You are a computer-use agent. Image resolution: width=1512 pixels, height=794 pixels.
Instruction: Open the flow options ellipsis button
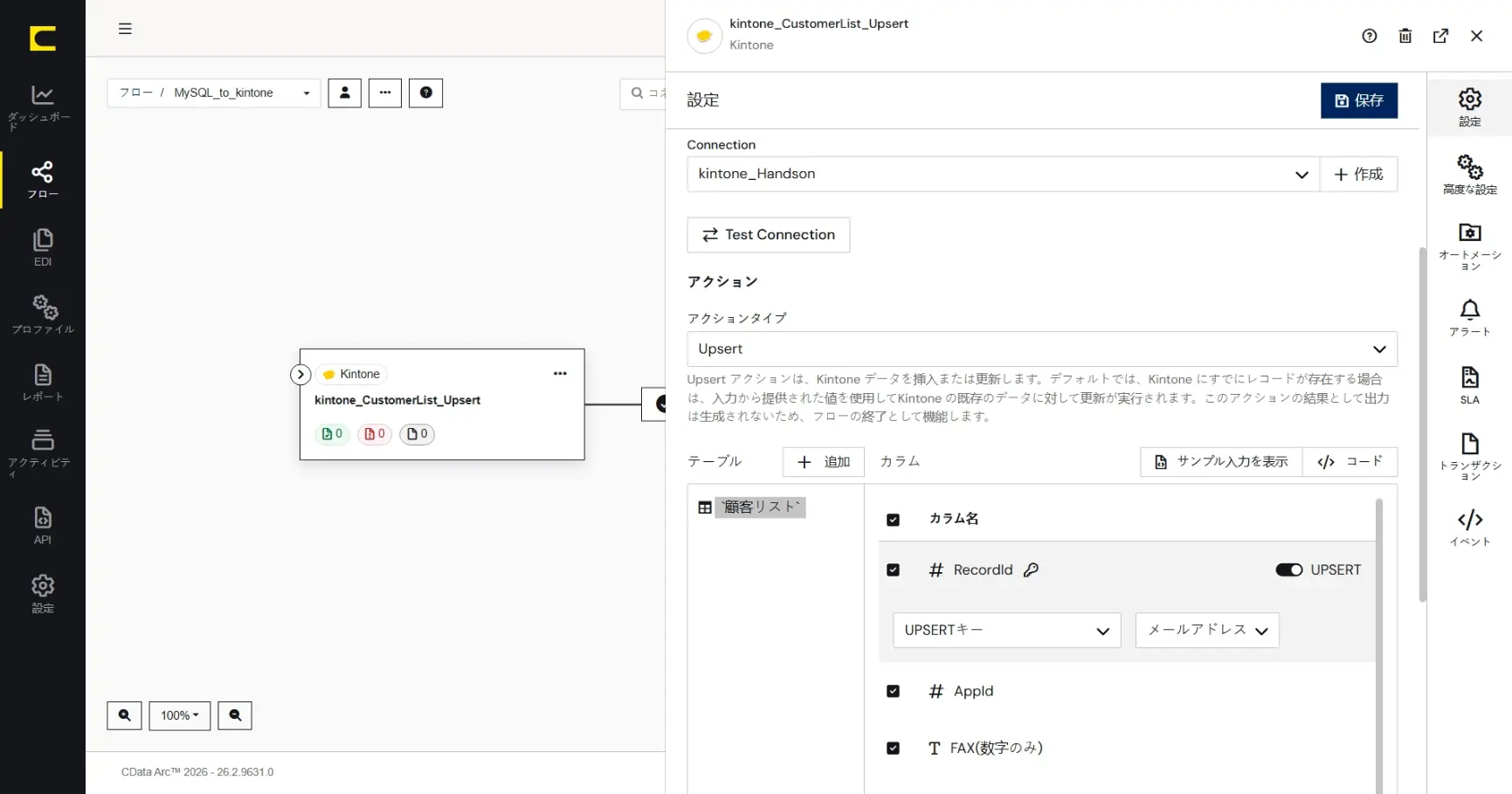pyautogui.click(x=384, y=93)
